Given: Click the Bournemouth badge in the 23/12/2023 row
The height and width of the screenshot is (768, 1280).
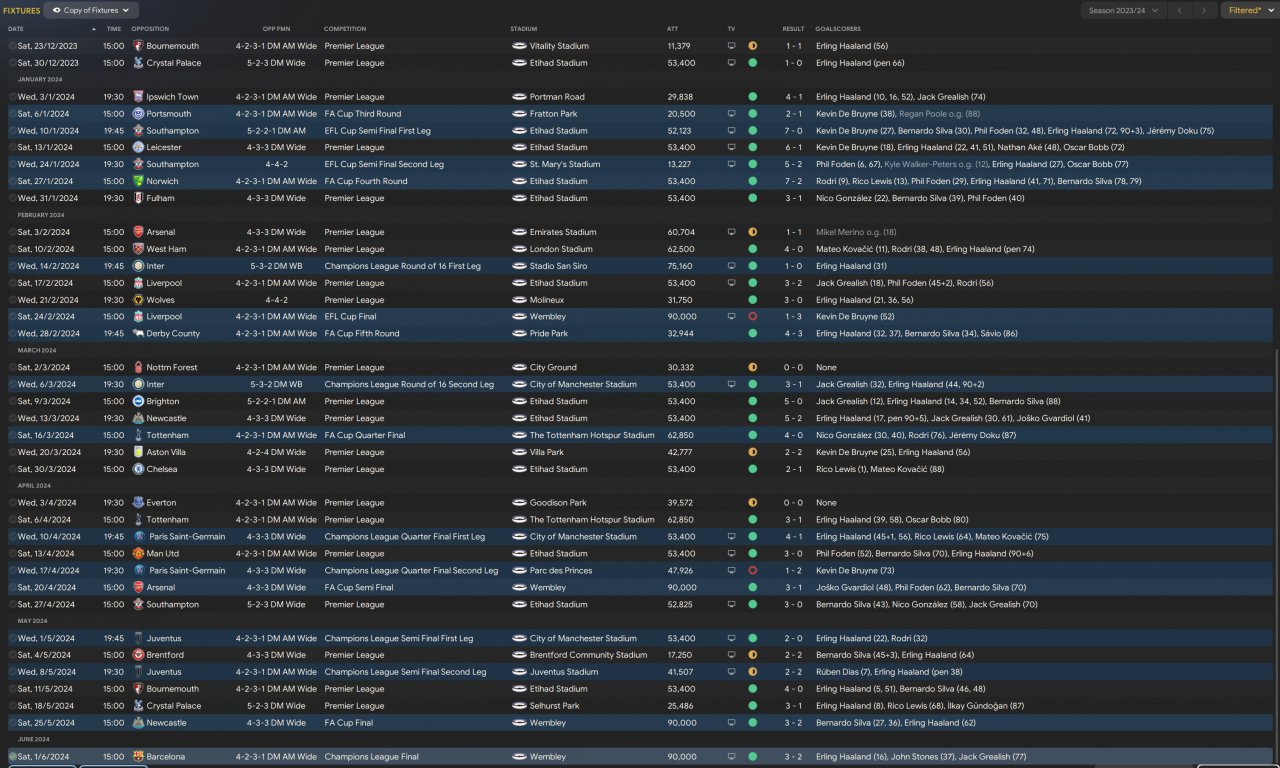Looking at the screenshot, I should pos(138,46).
